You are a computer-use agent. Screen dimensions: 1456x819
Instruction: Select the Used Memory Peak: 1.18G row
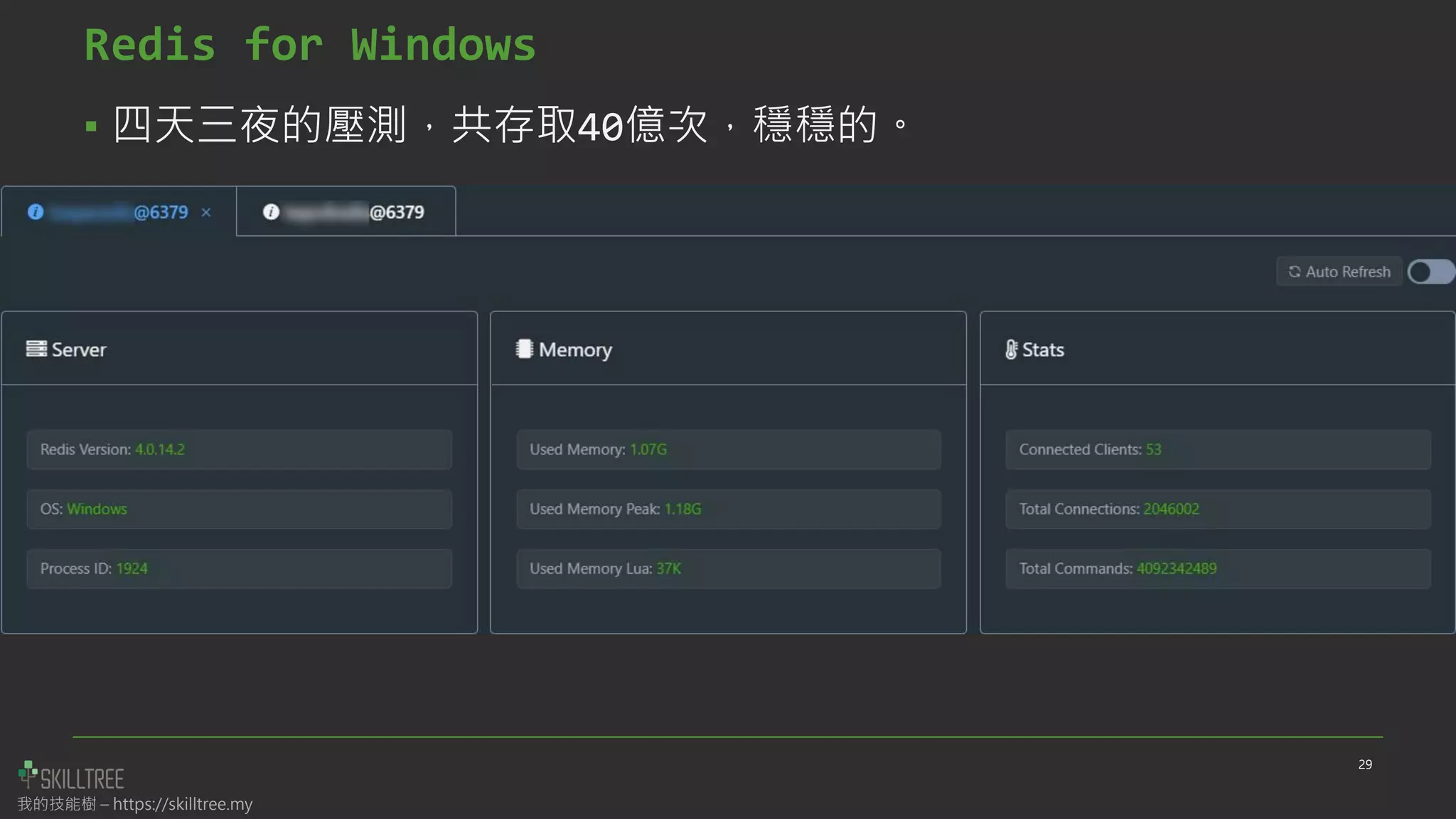pyautogui.click(x=729, y=509)
